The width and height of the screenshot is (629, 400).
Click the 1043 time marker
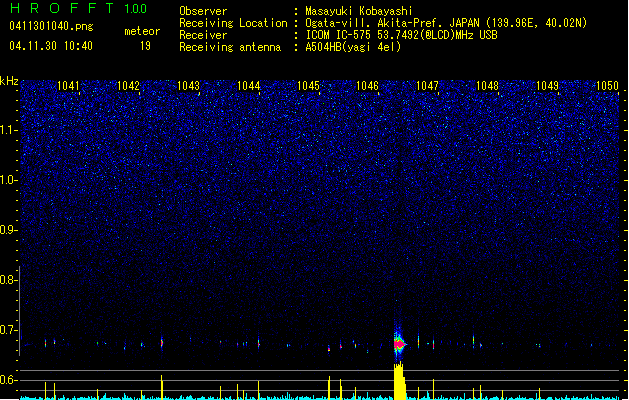coord(188,86)
